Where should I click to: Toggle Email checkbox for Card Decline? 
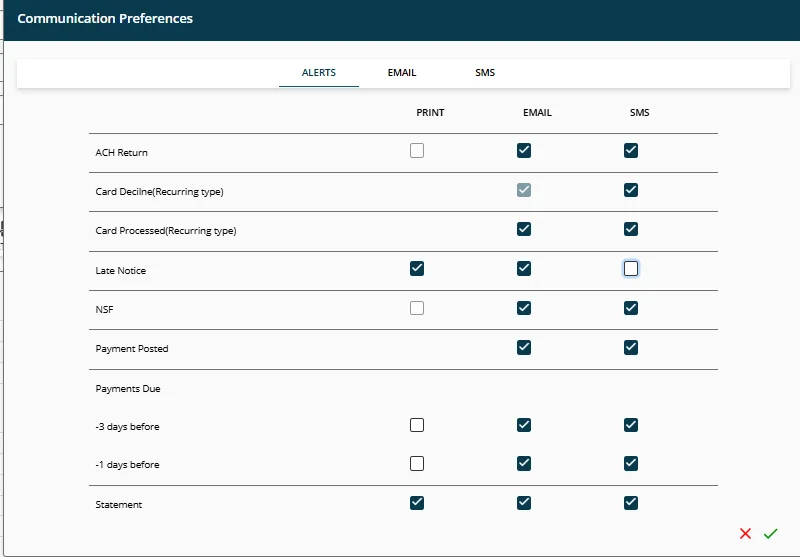pyautogui.click(x=524, y=190)
